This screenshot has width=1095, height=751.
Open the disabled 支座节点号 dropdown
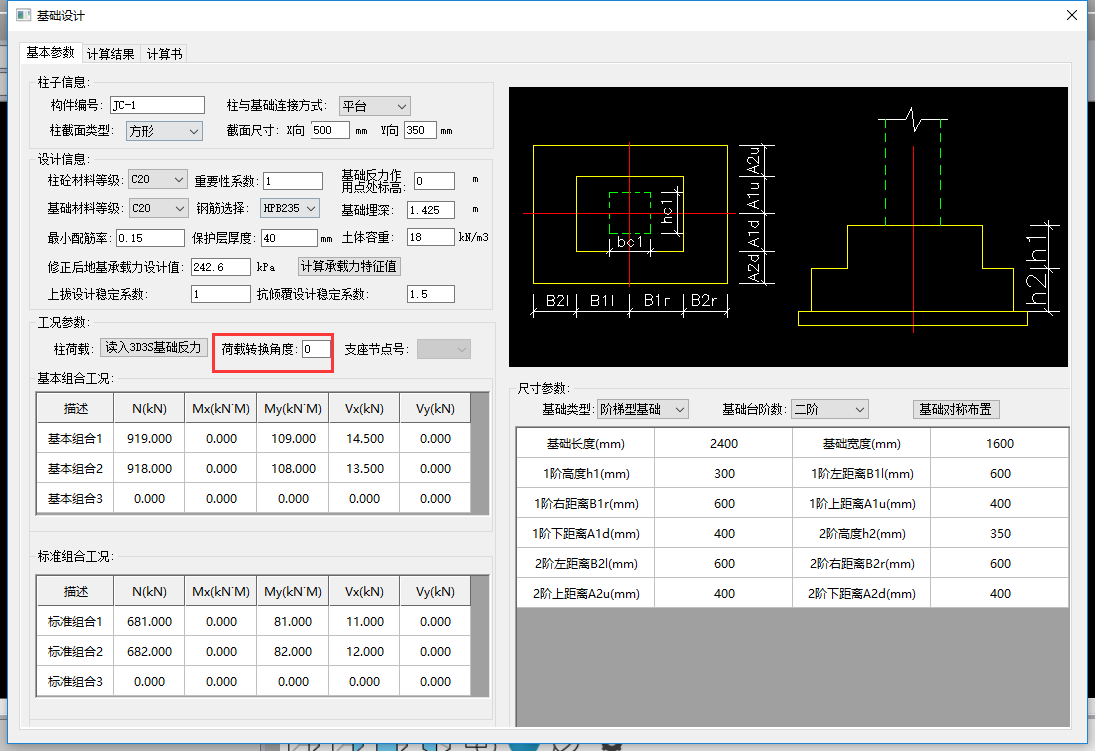pos(443,349)
